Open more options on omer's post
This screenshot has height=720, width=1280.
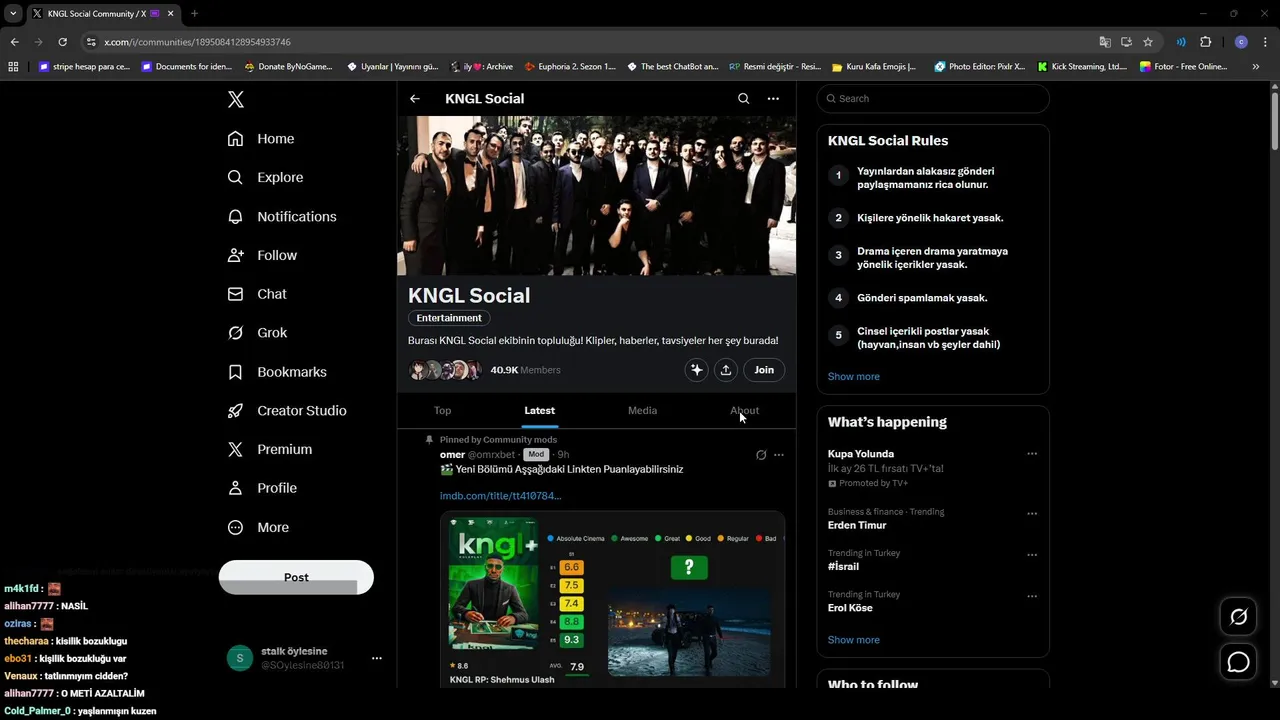click(779, 455)
